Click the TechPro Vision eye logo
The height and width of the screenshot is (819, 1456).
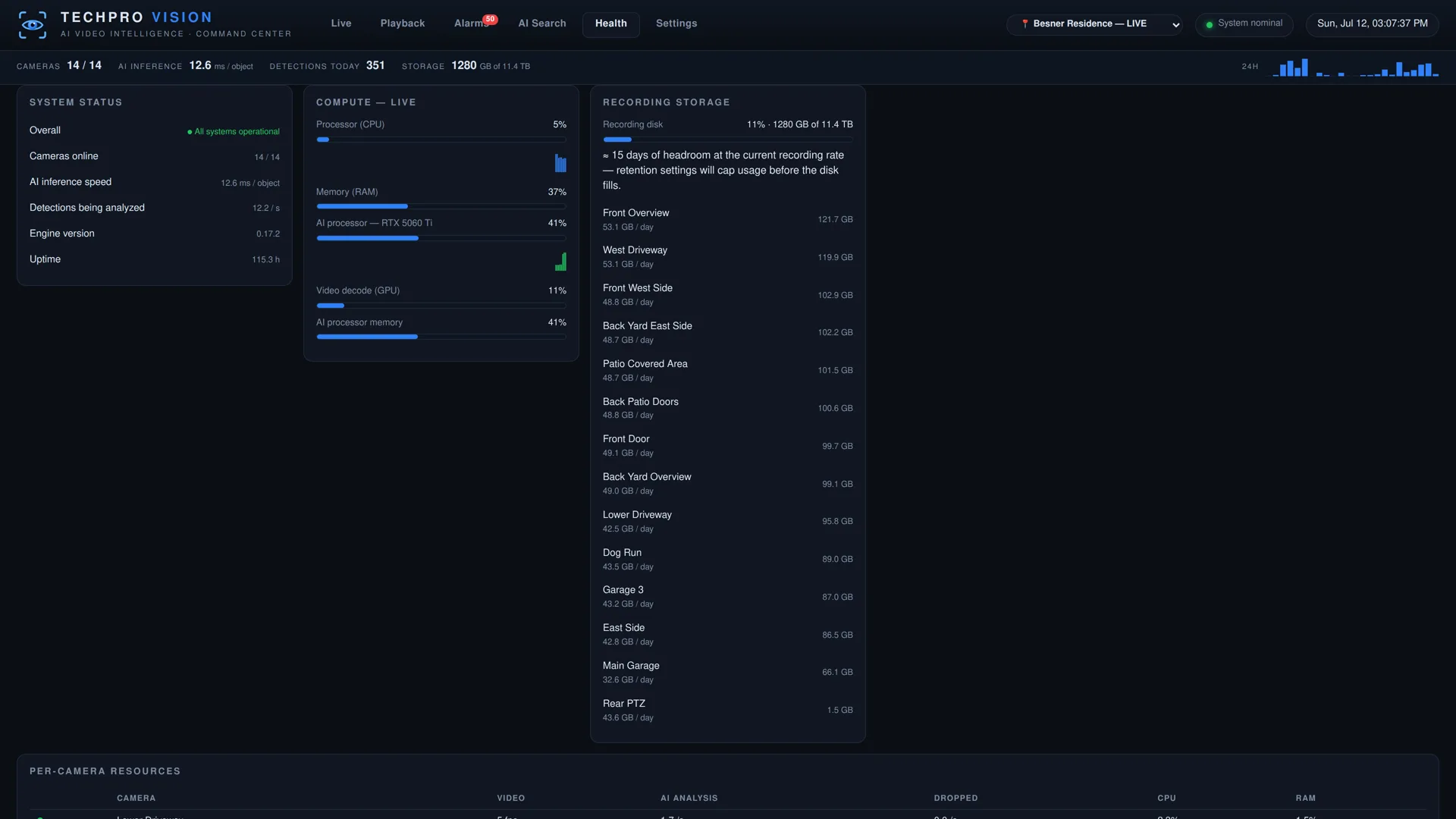click(x=33, y=24)
